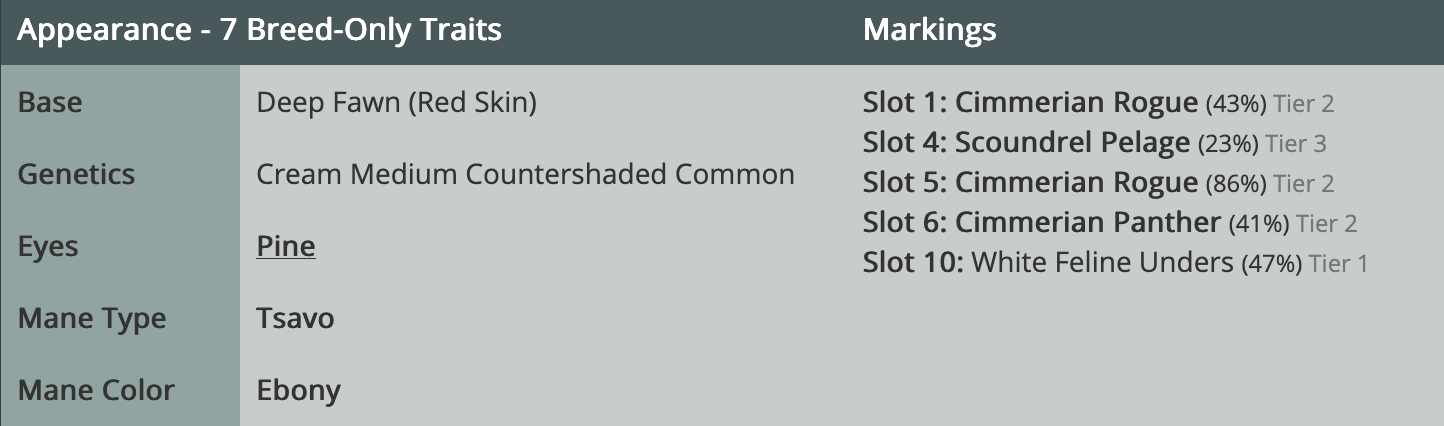Click the Tier 3 label on Slot 4

pyautogui.click(x=1296, y=144)
